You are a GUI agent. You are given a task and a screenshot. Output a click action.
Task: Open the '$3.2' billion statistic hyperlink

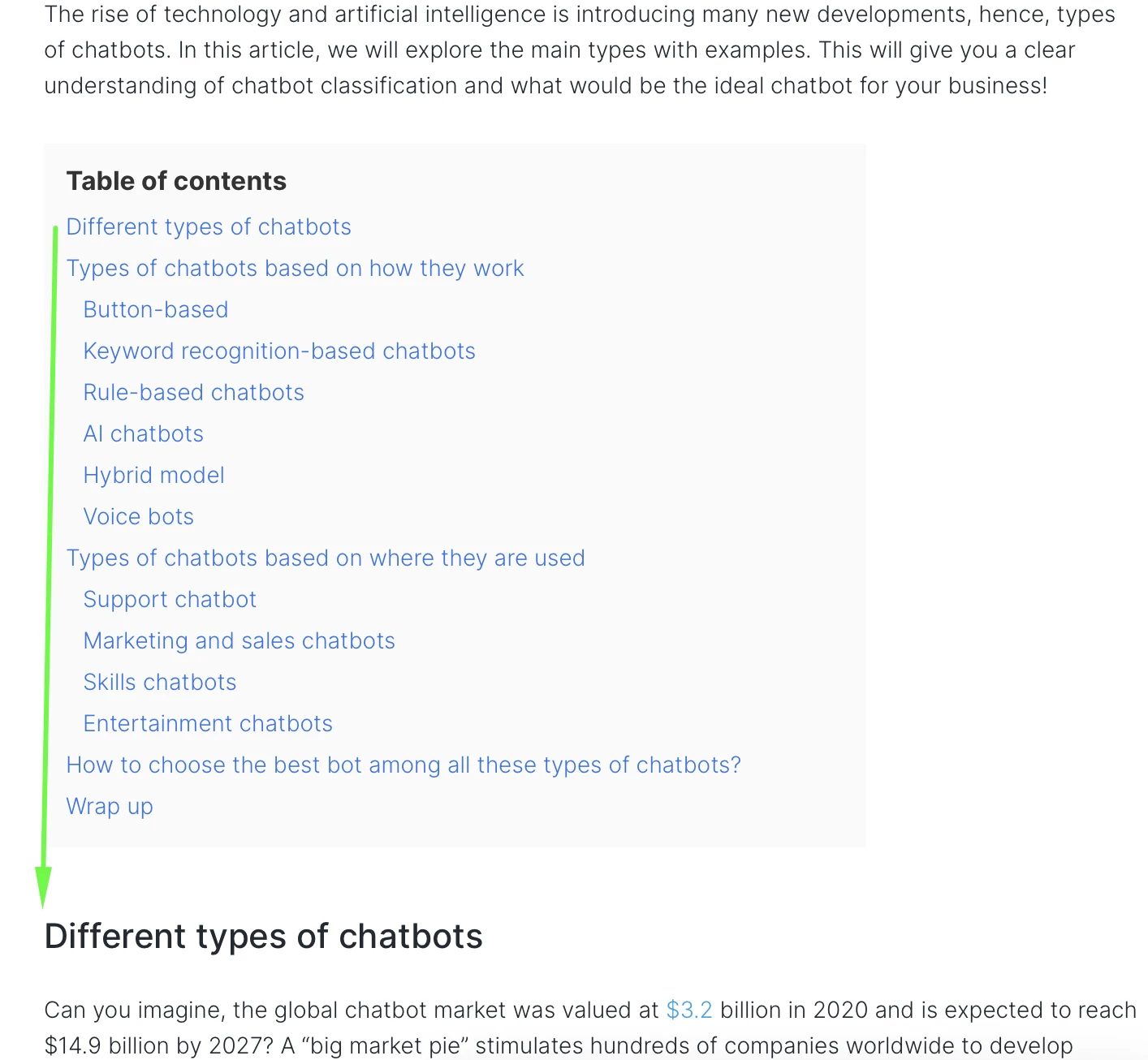coord(688,1010)
